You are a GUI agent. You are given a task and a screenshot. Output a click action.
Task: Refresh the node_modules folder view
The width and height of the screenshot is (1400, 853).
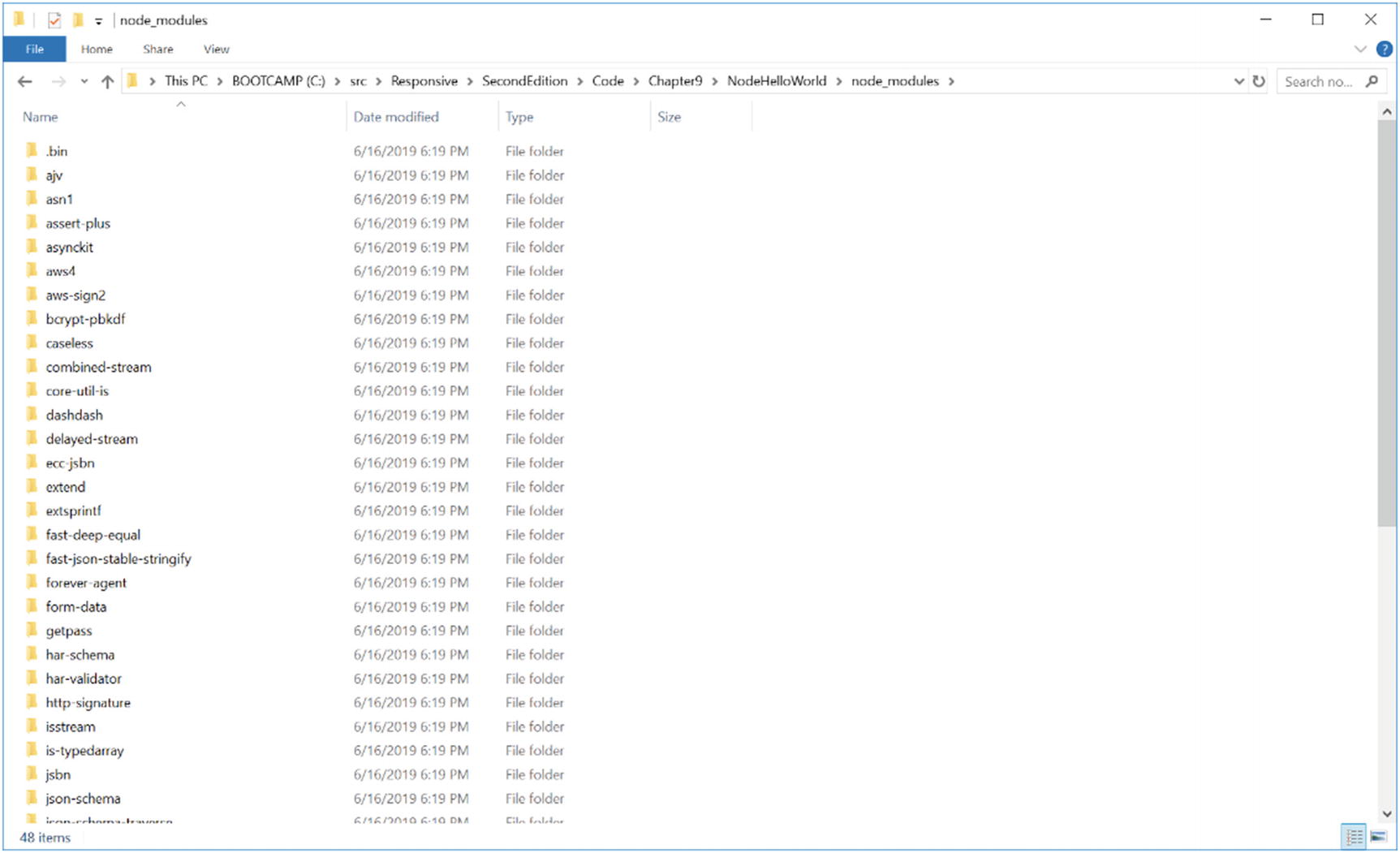point(1259,81)
